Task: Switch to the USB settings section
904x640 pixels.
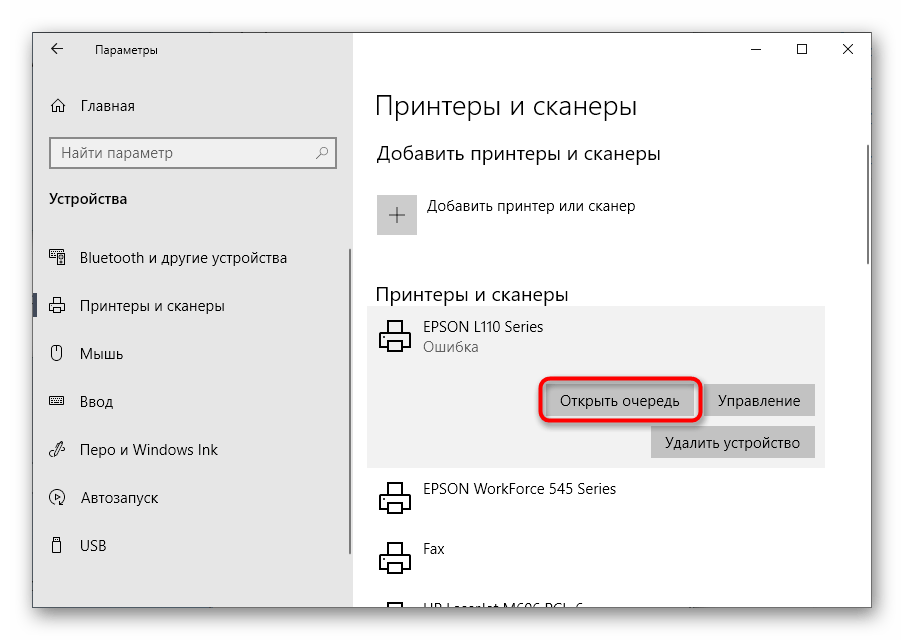Action: 92,546
